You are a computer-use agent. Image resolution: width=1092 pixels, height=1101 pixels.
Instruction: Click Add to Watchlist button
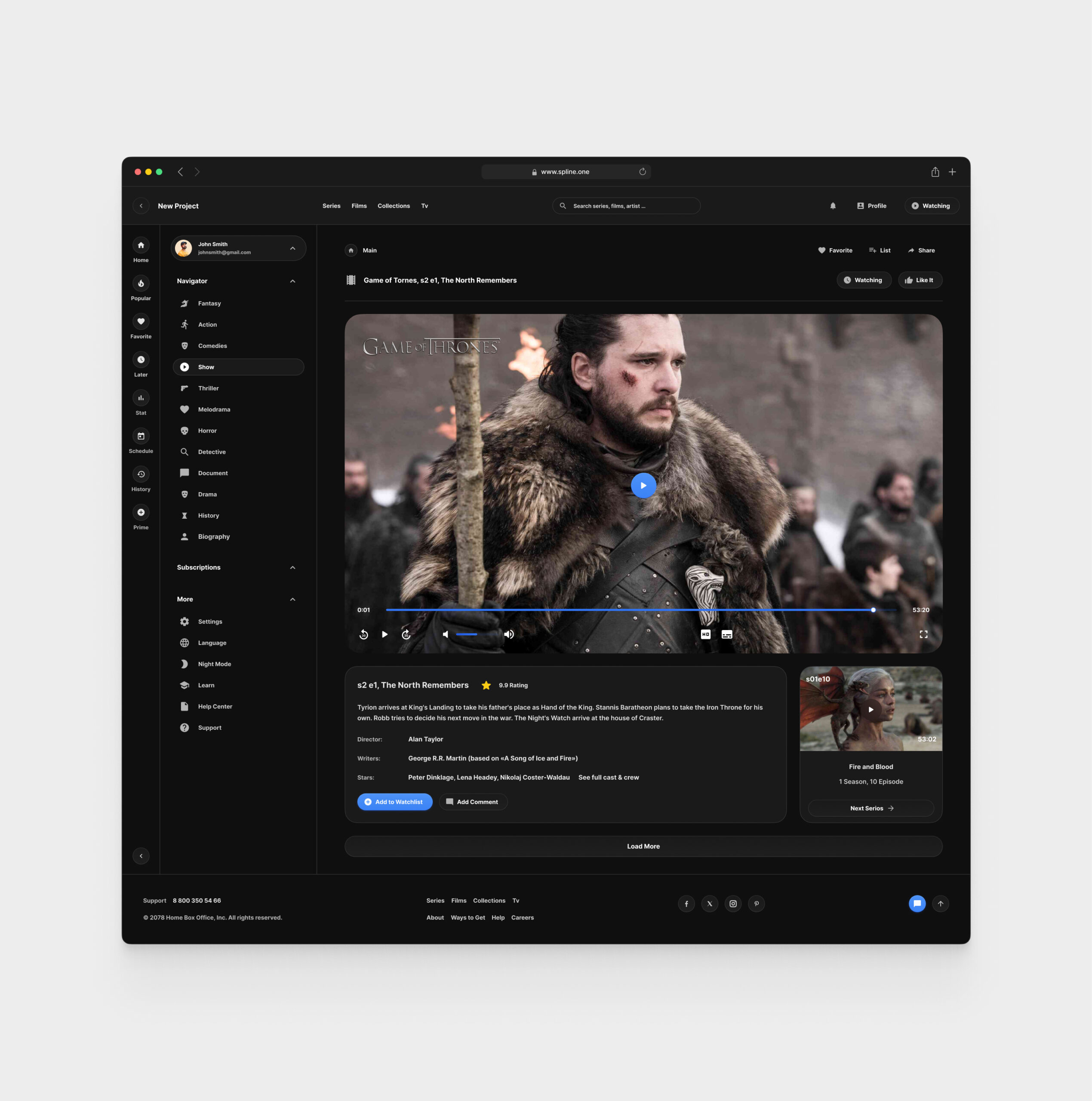[394, 802]
